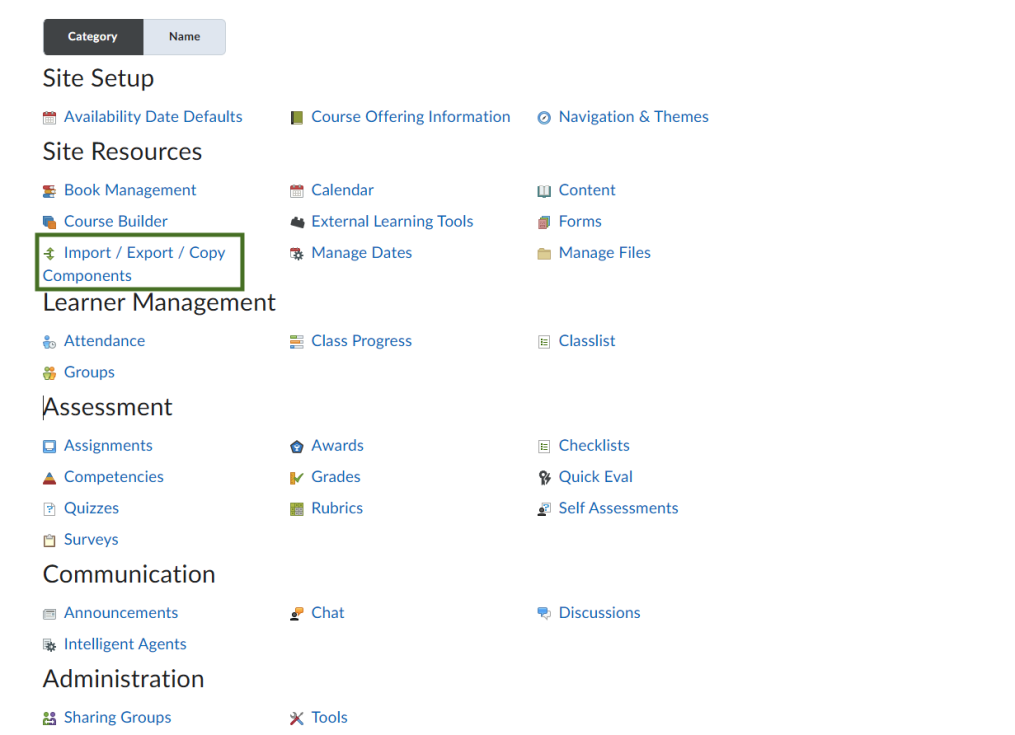Open the Checklists link
The height and width of the screenshot is (735, 1015).
pyautogui.click(x=594, y=446)
